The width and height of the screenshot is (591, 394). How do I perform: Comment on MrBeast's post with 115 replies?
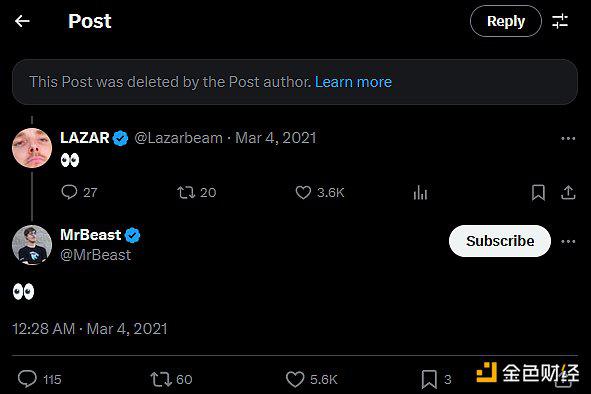[x=28, y=379]
